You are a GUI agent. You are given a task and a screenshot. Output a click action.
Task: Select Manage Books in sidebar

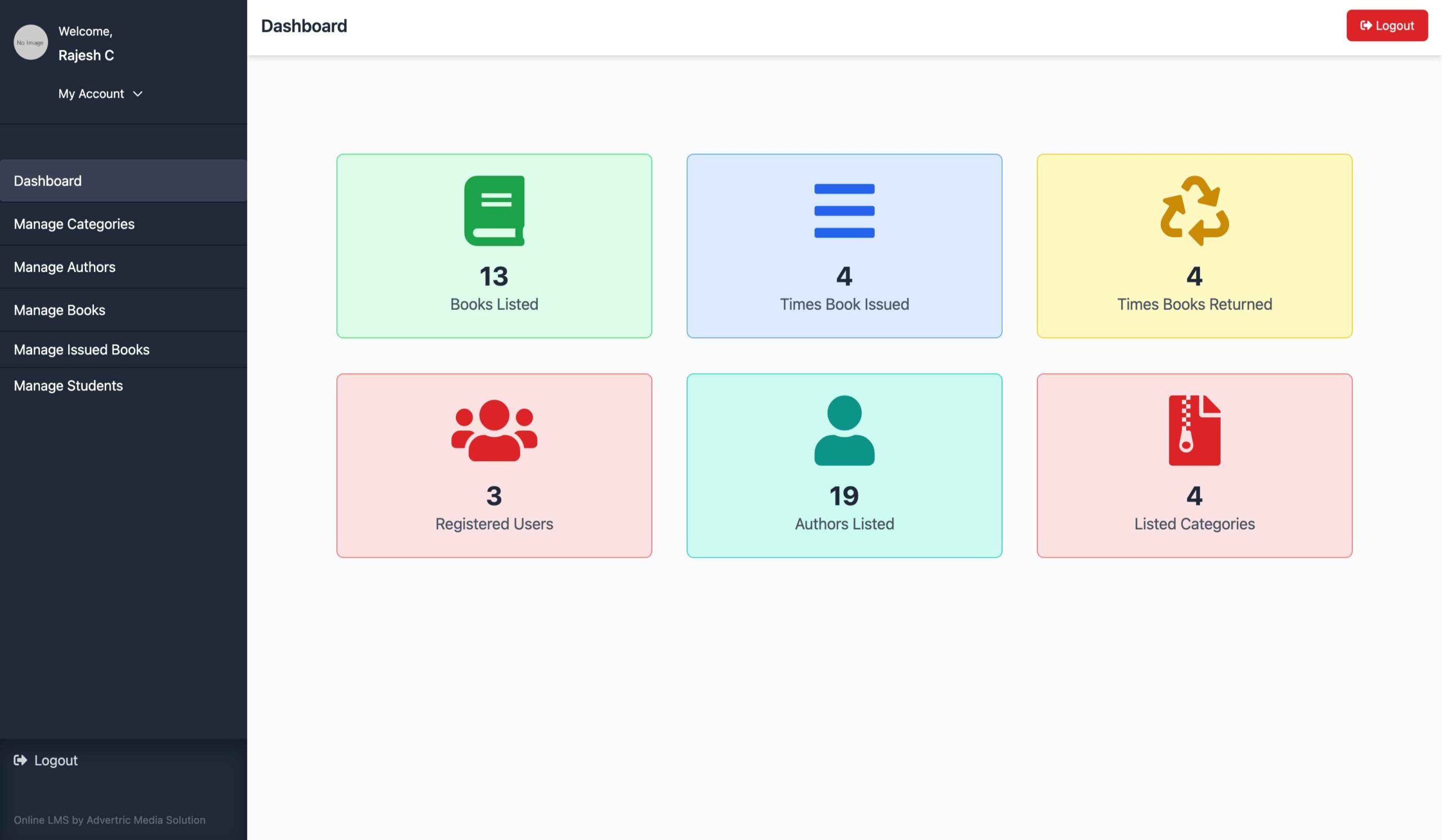60,310
